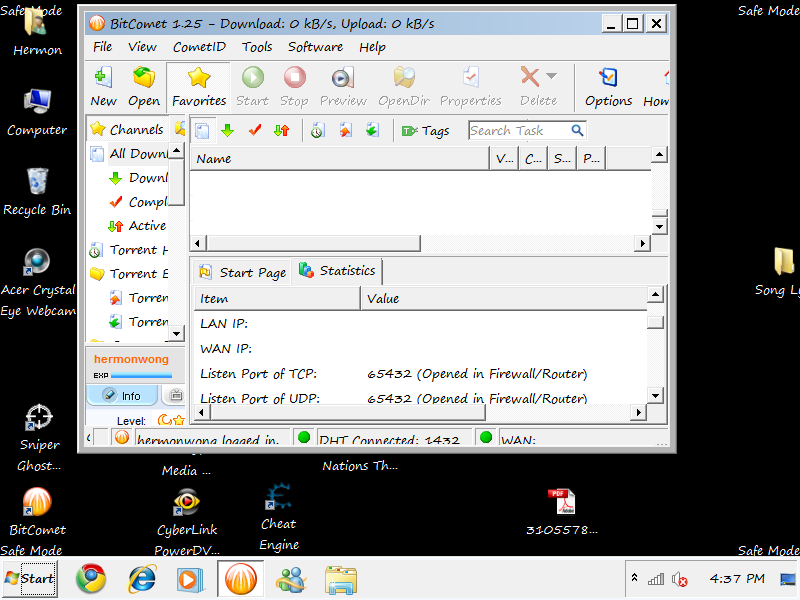800x600 pixels.
Task: Open the Options toolbar icon
Action: point(608,86)
